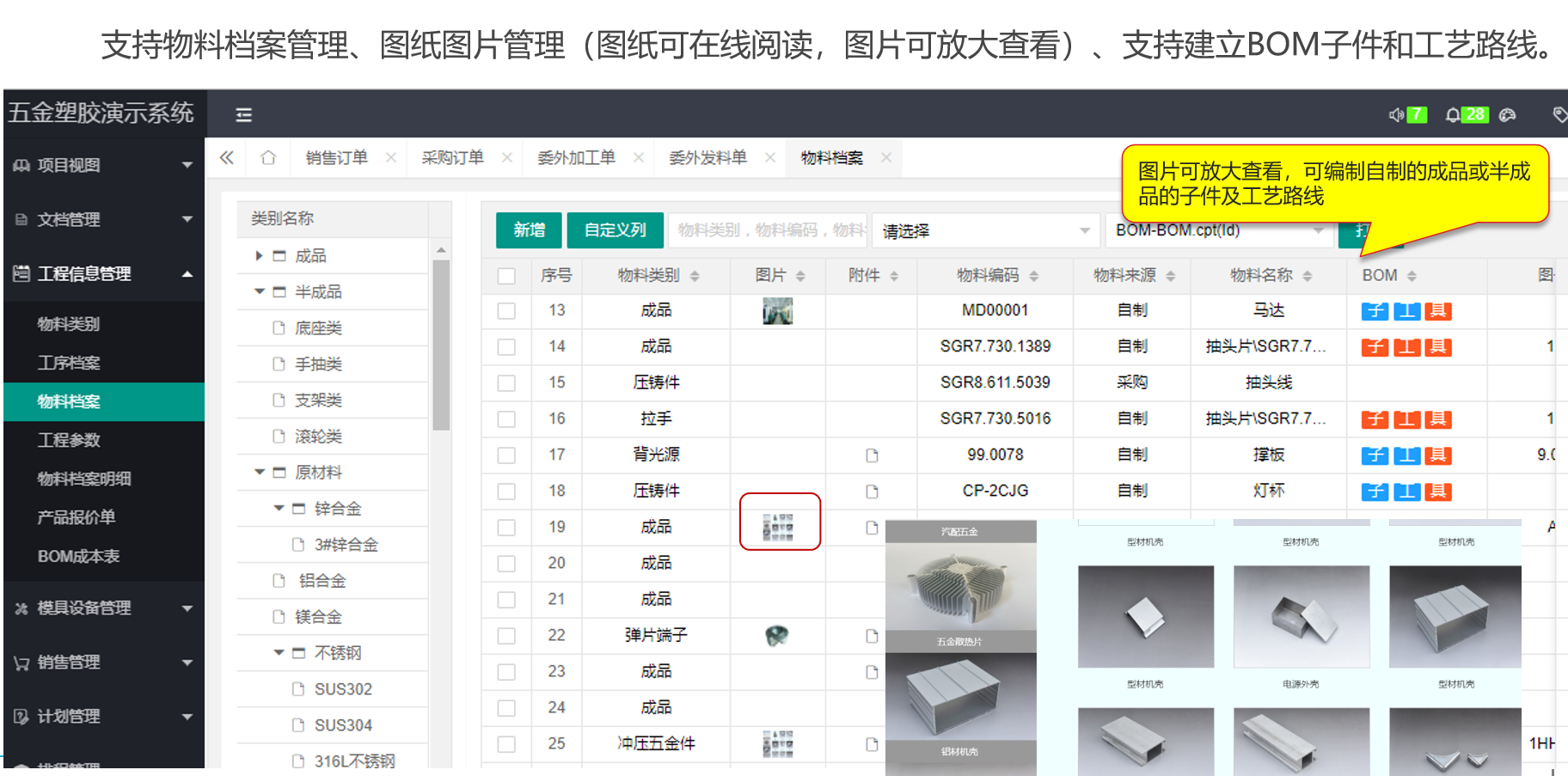Tick the select-all checkbox in table header
Image resolution: width=1568 pixels, height=776 pixels.
(506, 276)
